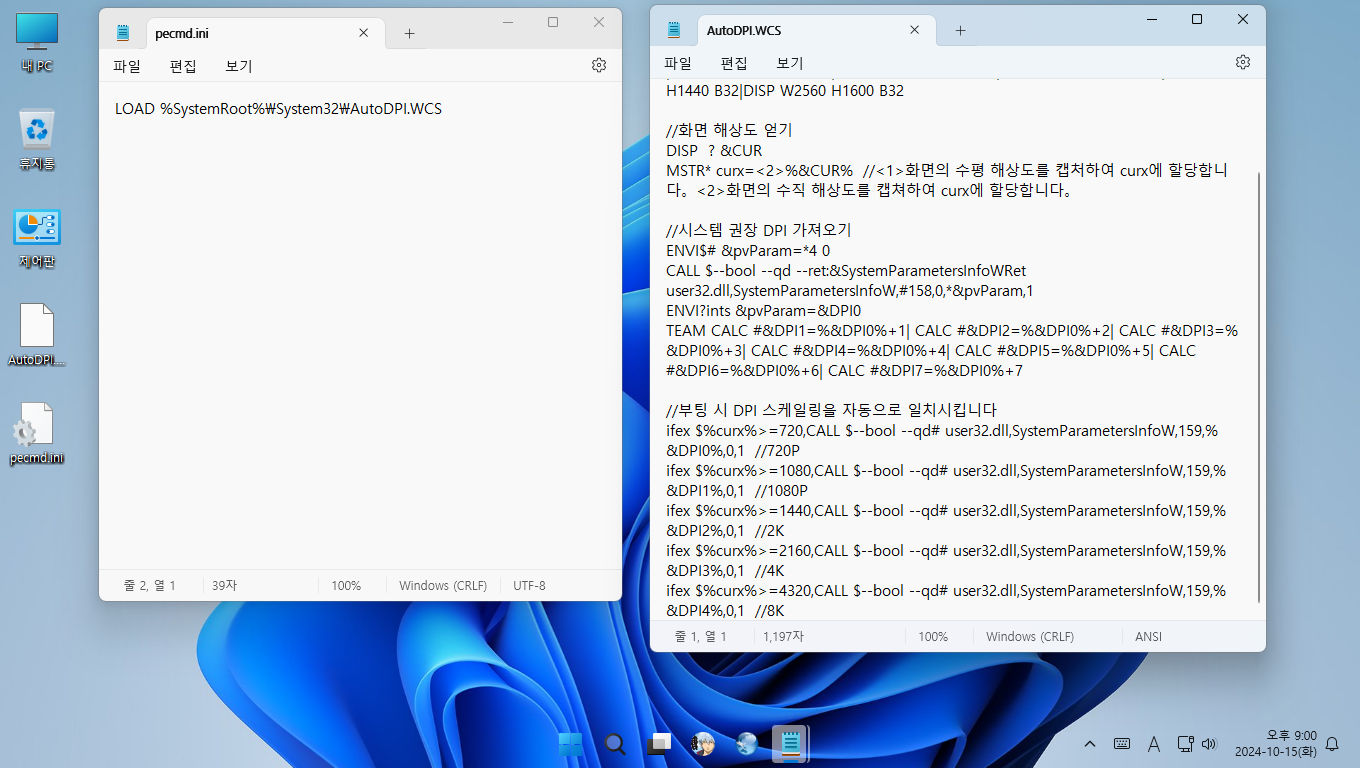Open the 내 PC desktop icon
This screenshot has width=1360, height=768.
(37, 43)
